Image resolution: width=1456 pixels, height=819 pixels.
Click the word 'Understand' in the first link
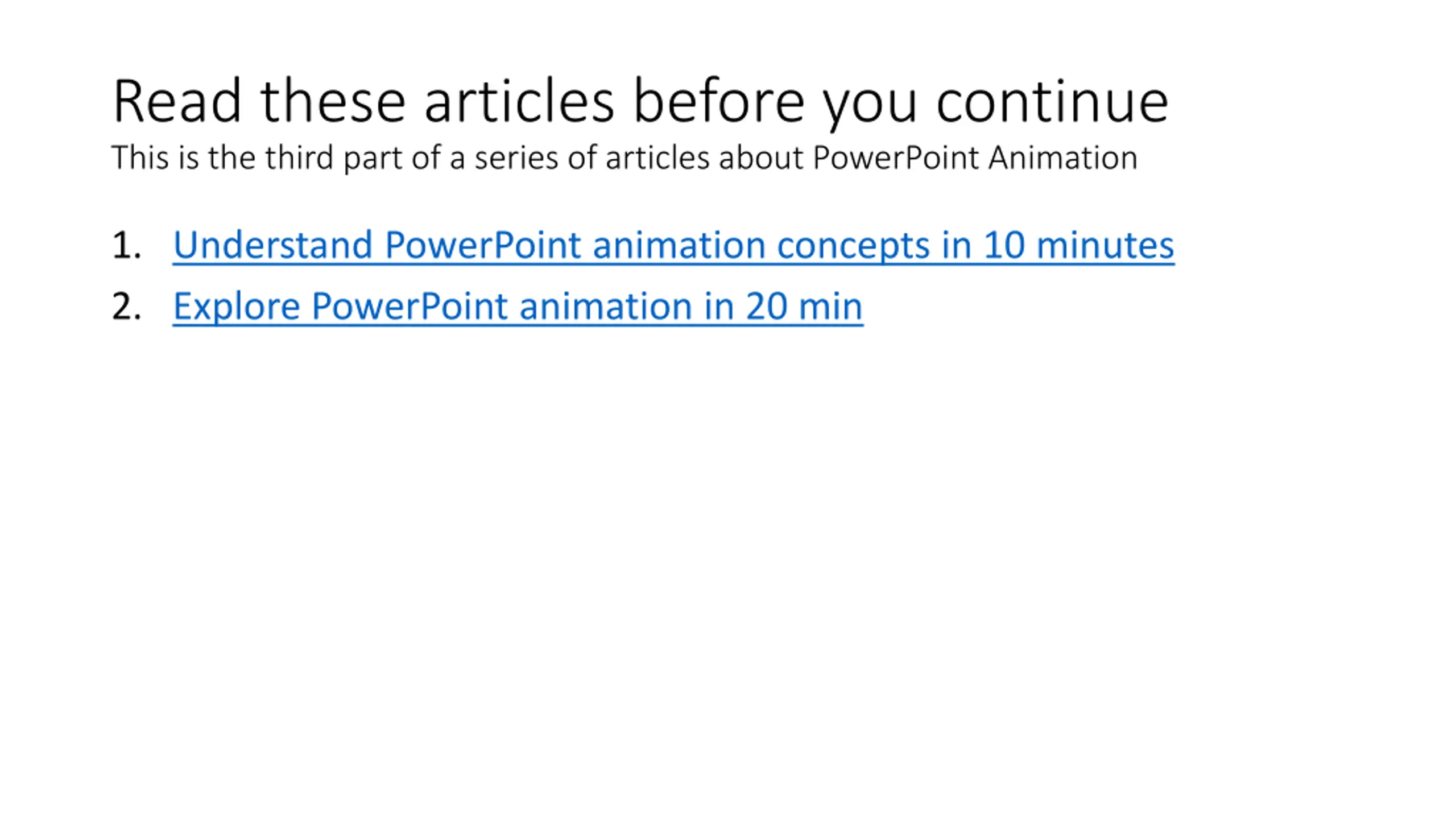273,246
